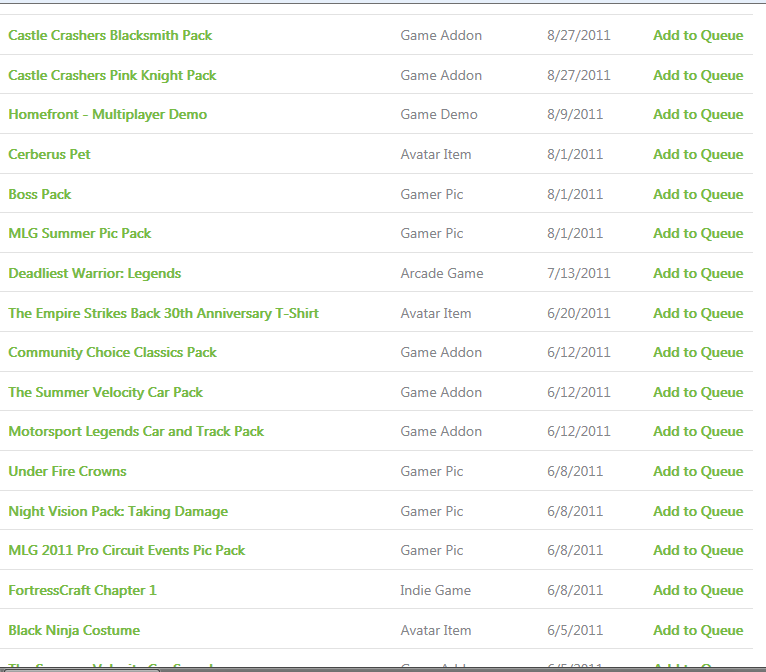Open FortressCraft Chapter 1 link
Viewport: 766px width, 672px height.
tap(83, 590)
